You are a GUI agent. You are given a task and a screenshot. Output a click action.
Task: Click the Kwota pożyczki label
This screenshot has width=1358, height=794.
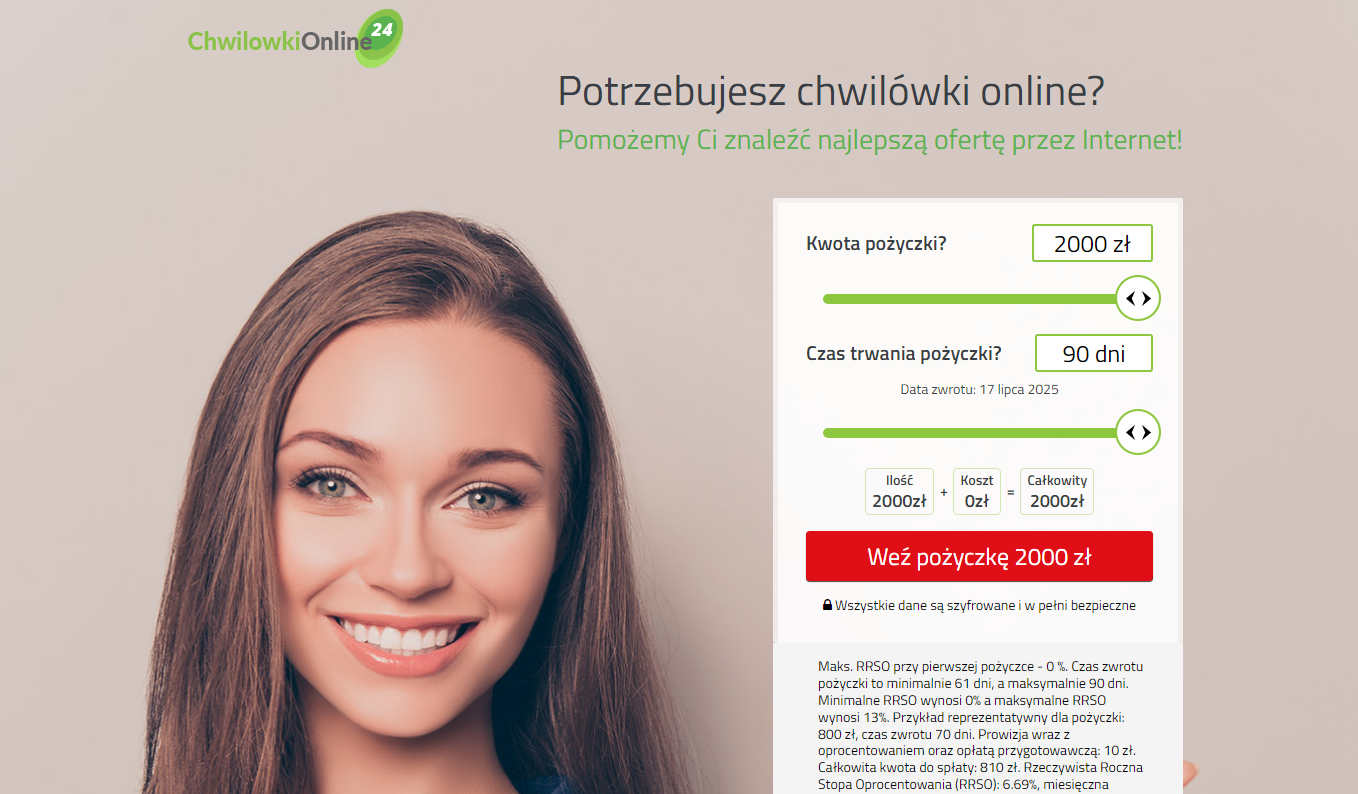(x=876, y=243)
